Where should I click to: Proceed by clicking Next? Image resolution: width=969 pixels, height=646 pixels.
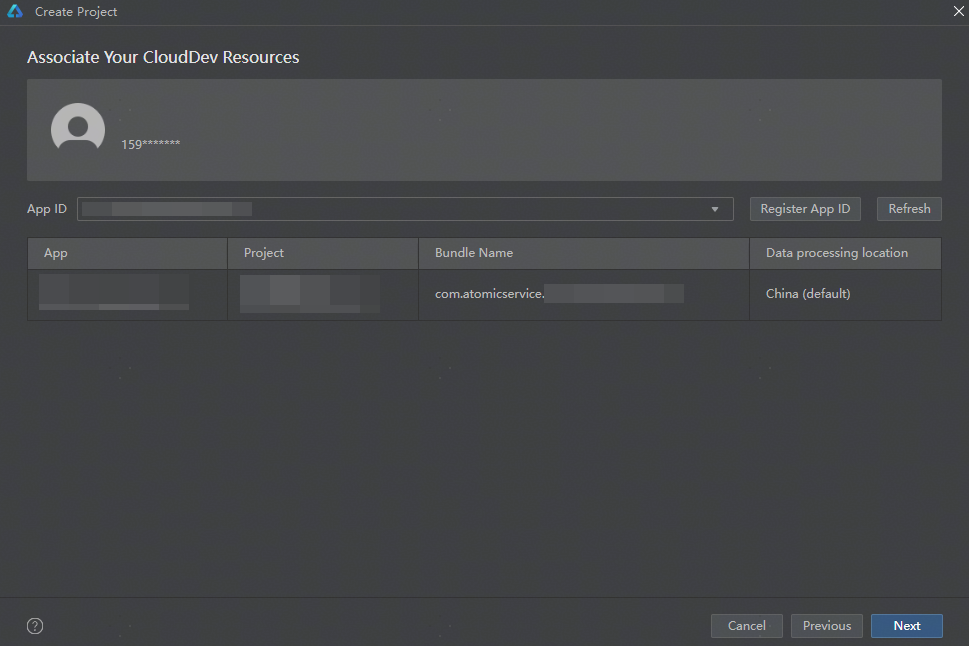(x=907, y=626)
